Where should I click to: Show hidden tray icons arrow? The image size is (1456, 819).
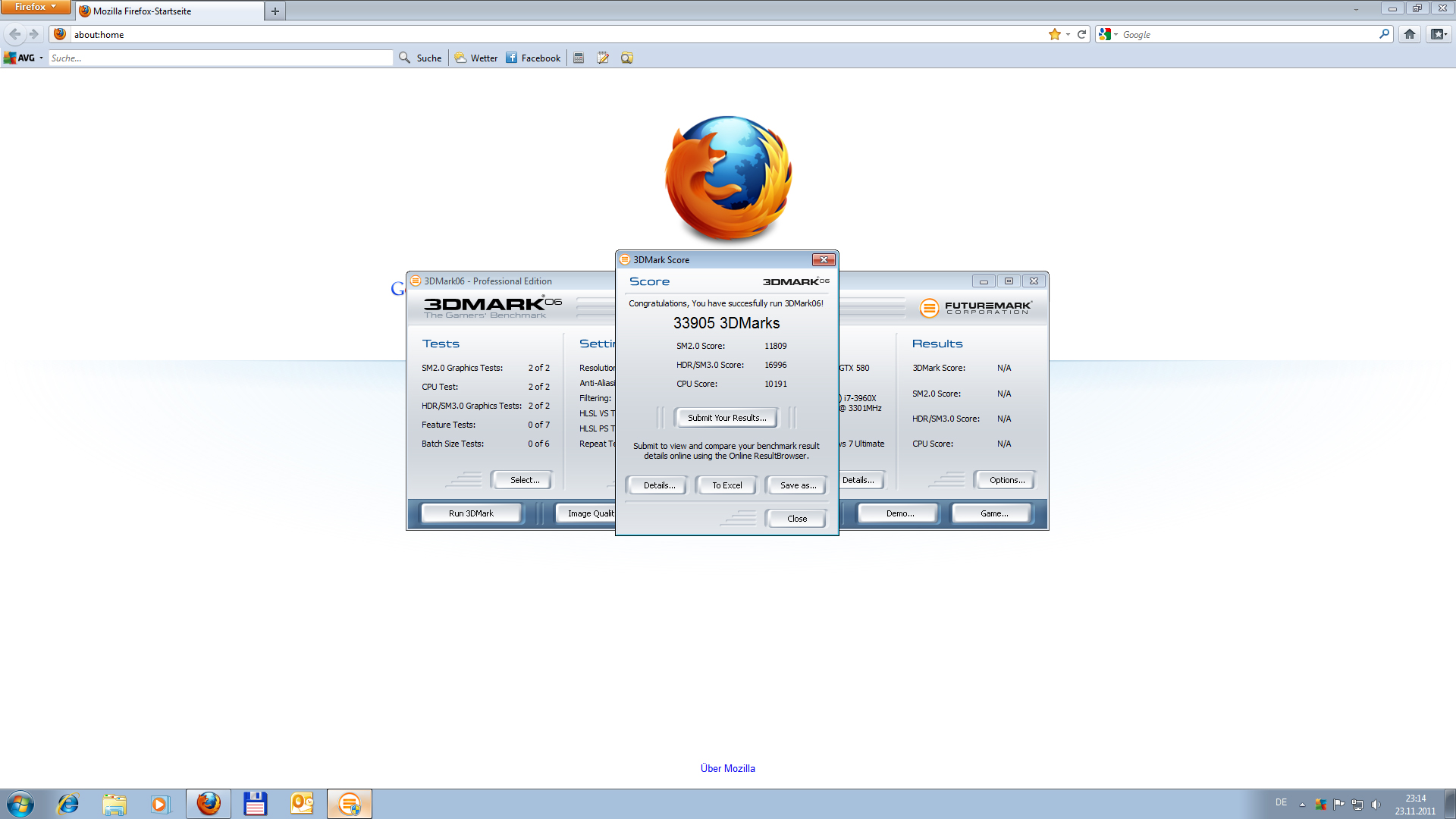click(x=1302, y=805)
